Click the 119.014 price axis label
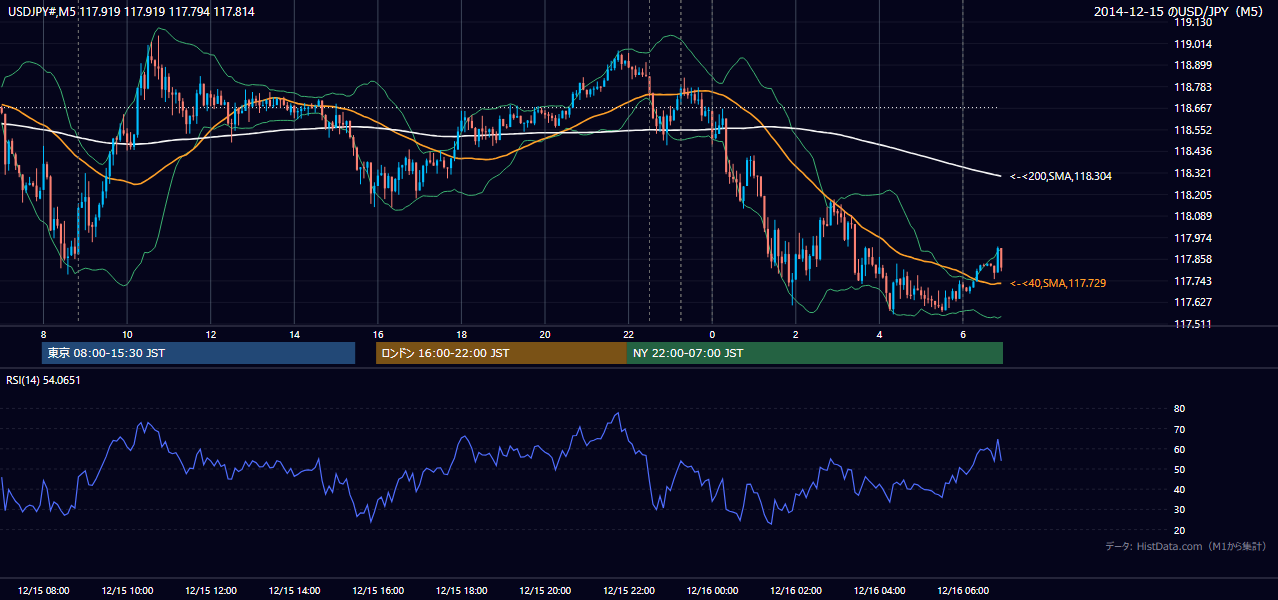 (x=1192, y=44)
